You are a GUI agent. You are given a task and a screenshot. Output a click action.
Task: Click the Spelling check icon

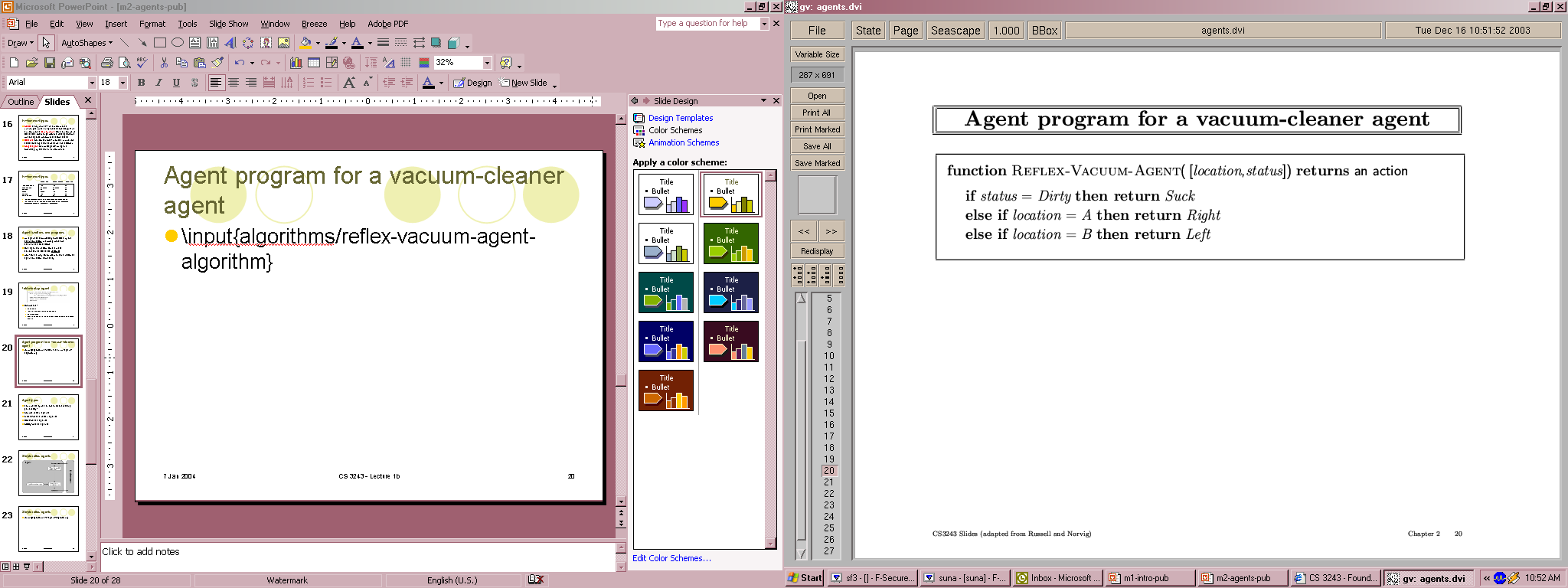142,63
